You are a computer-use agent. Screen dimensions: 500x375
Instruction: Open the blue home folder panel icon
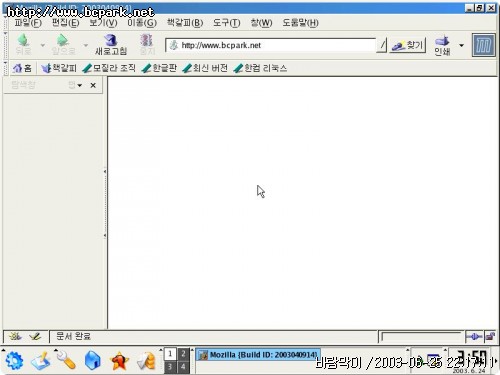coord(93,361)
